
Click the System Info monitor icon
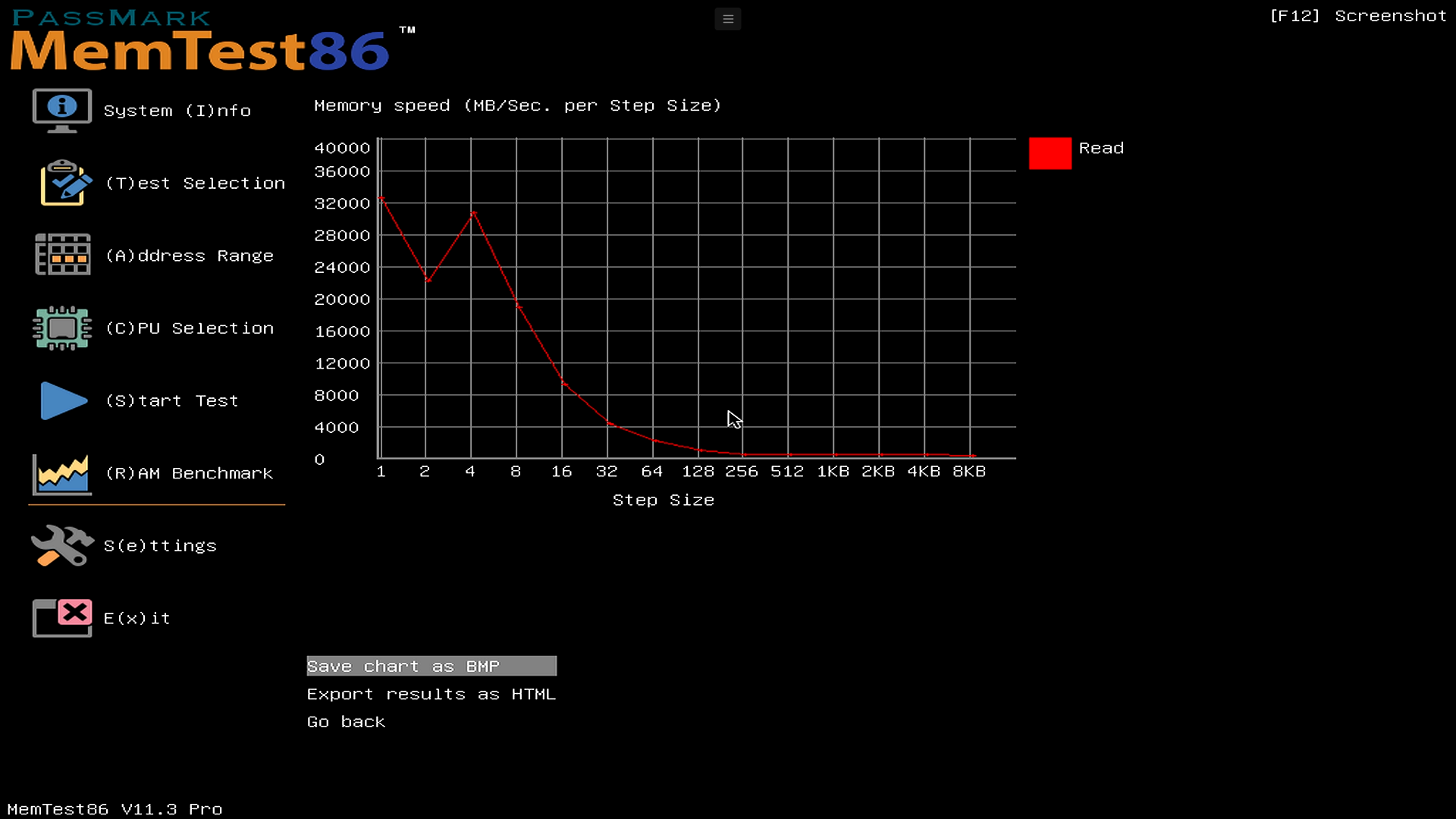point(62,110)
